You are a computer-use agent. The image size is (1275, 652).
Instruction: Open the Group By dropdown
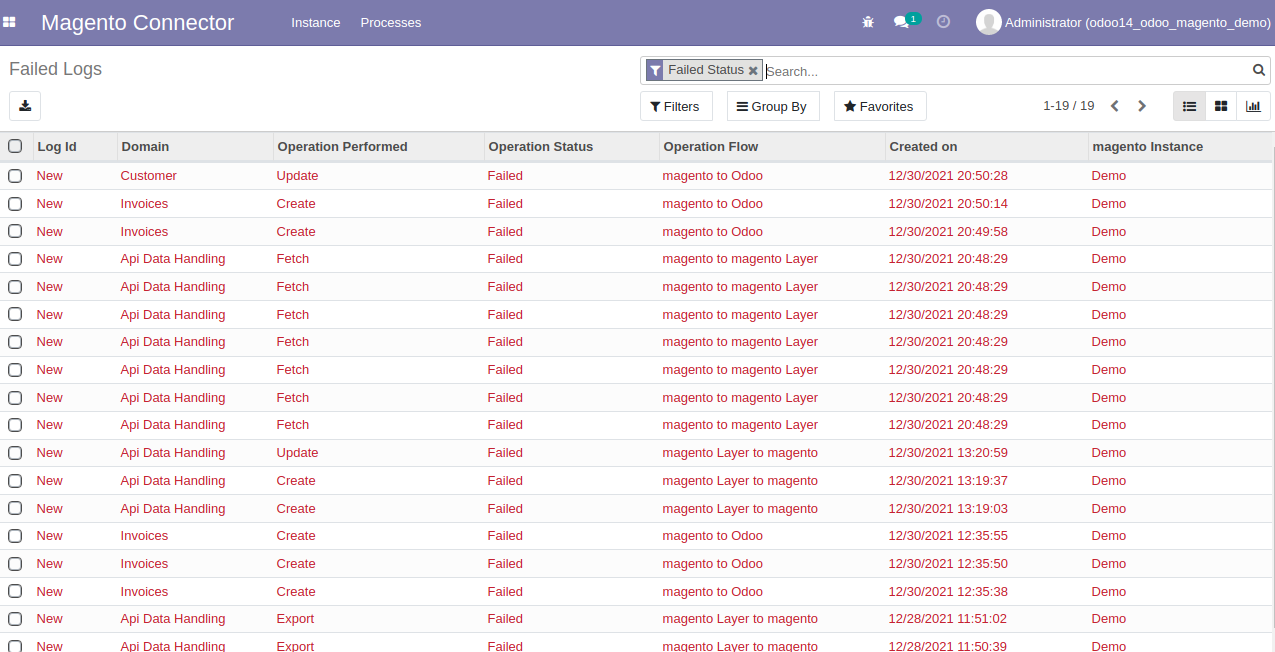(772, 105)
